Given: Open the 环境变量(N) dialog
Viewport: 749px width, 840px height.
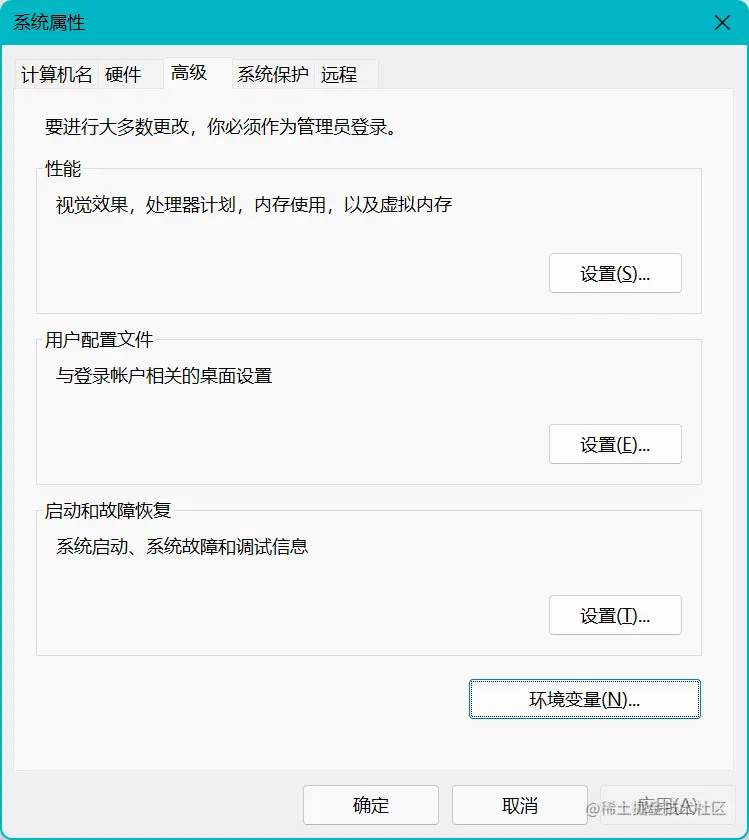Looking at the screenshot, I should pyautogui.click(x=584, y=699).
